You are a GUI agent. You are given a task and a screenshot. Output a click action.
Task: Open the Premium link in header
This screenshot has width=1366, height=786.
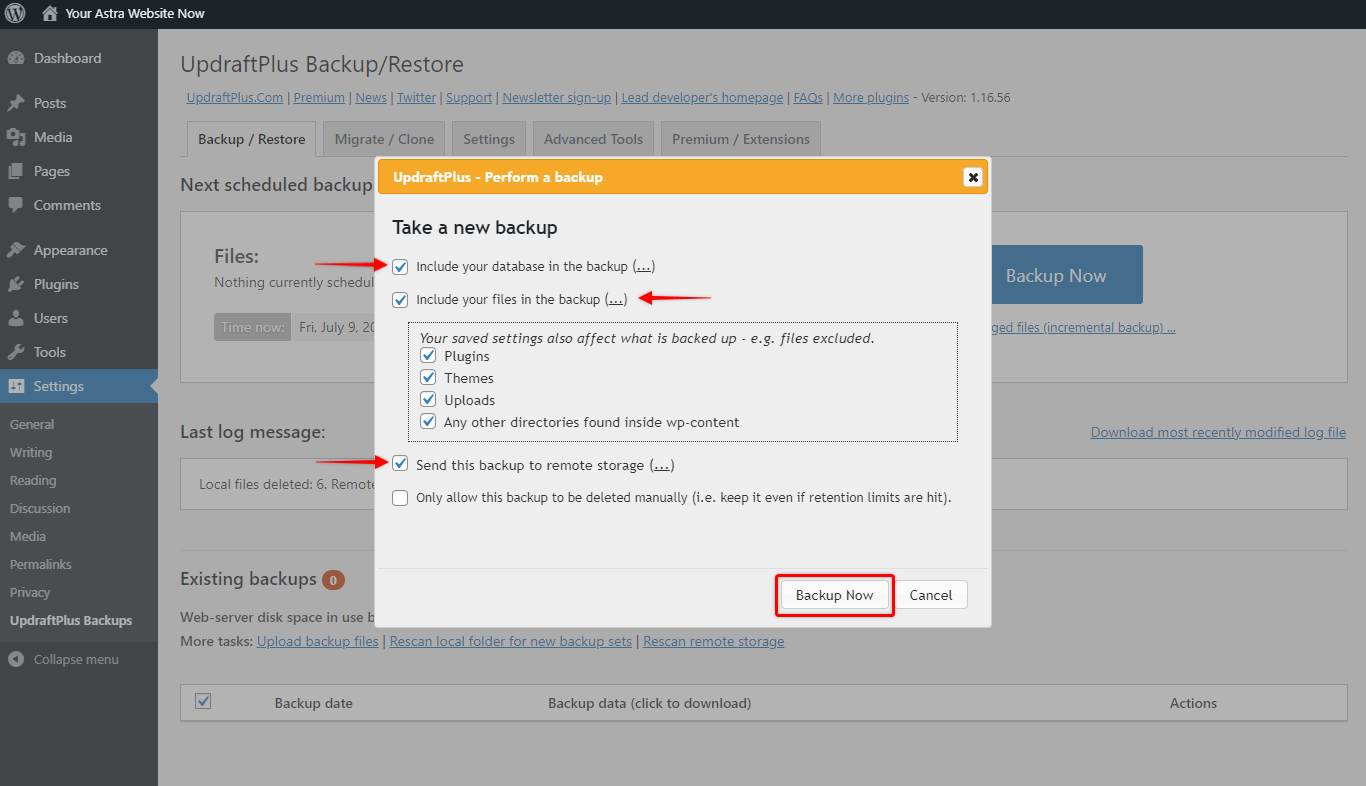coord(319,97)
